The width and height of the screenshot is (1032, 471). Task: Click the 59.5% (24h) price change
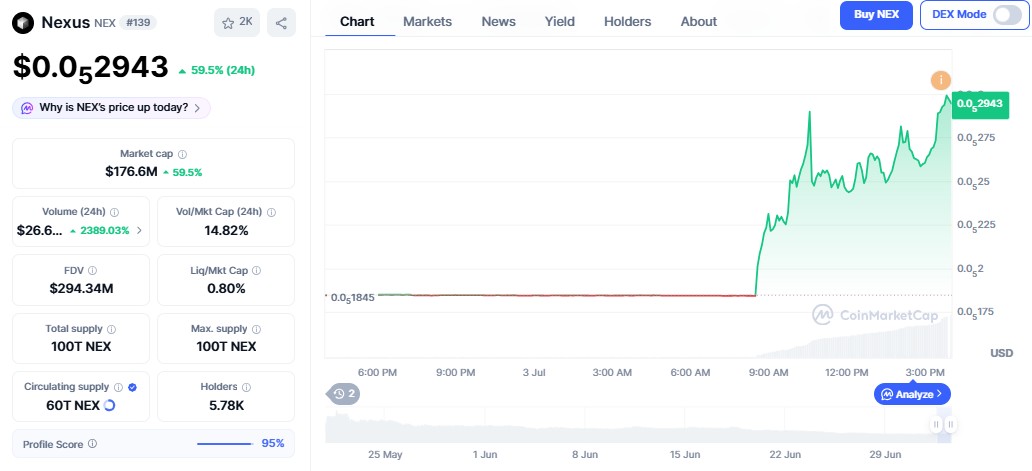(217, 70)
